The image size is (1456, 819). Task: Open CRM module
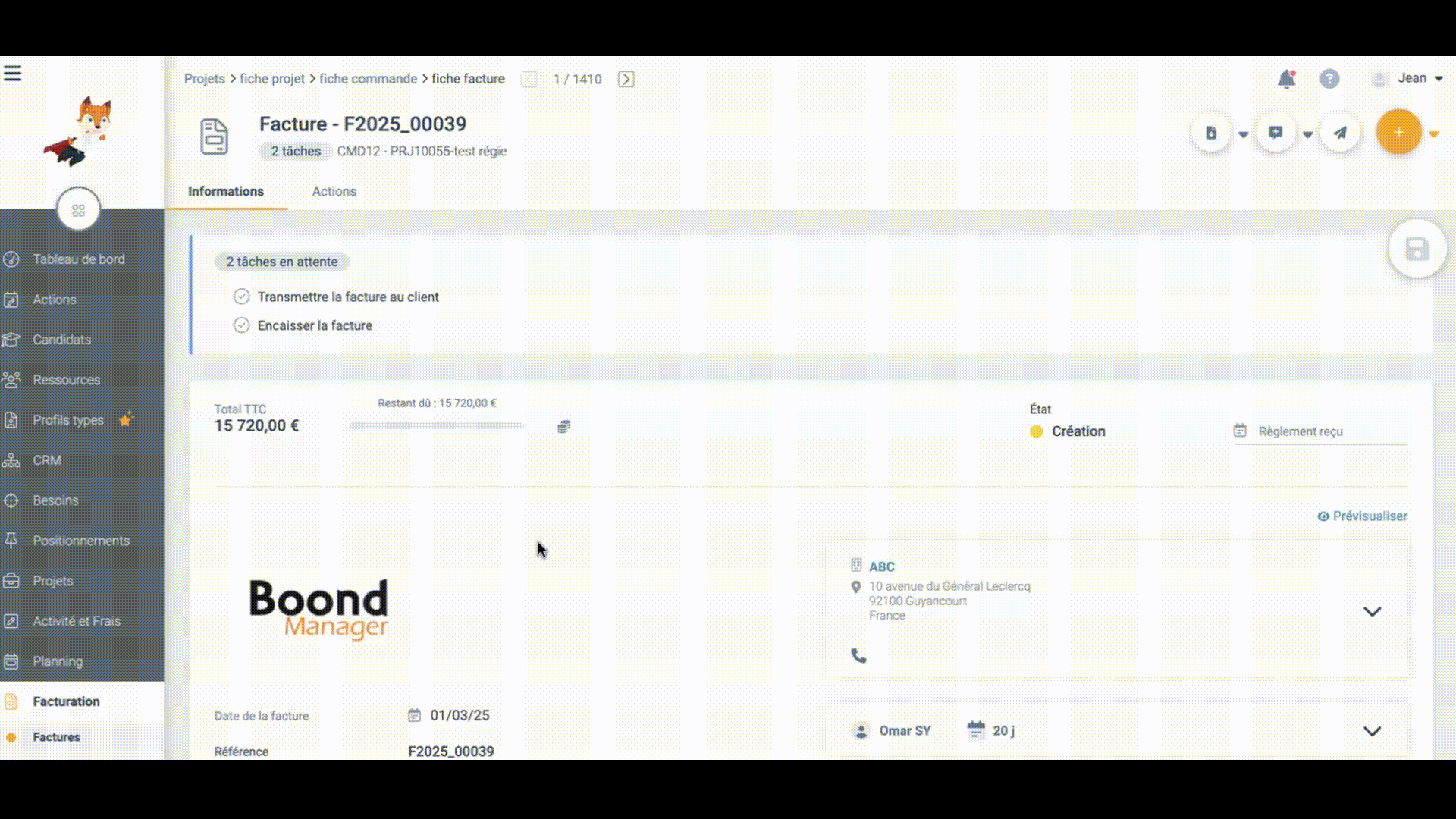(47, 460)
